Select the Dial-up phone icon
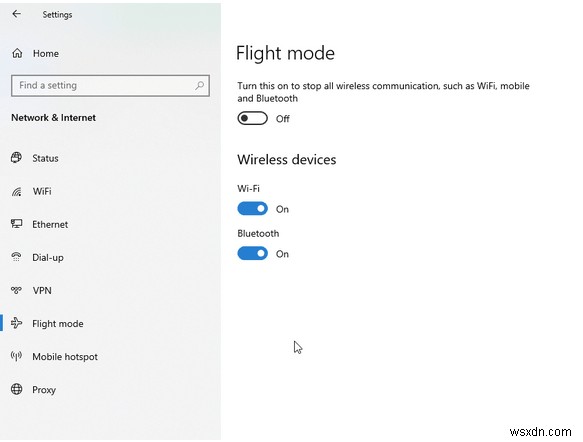Screen dimensions: 583x442 16,257
